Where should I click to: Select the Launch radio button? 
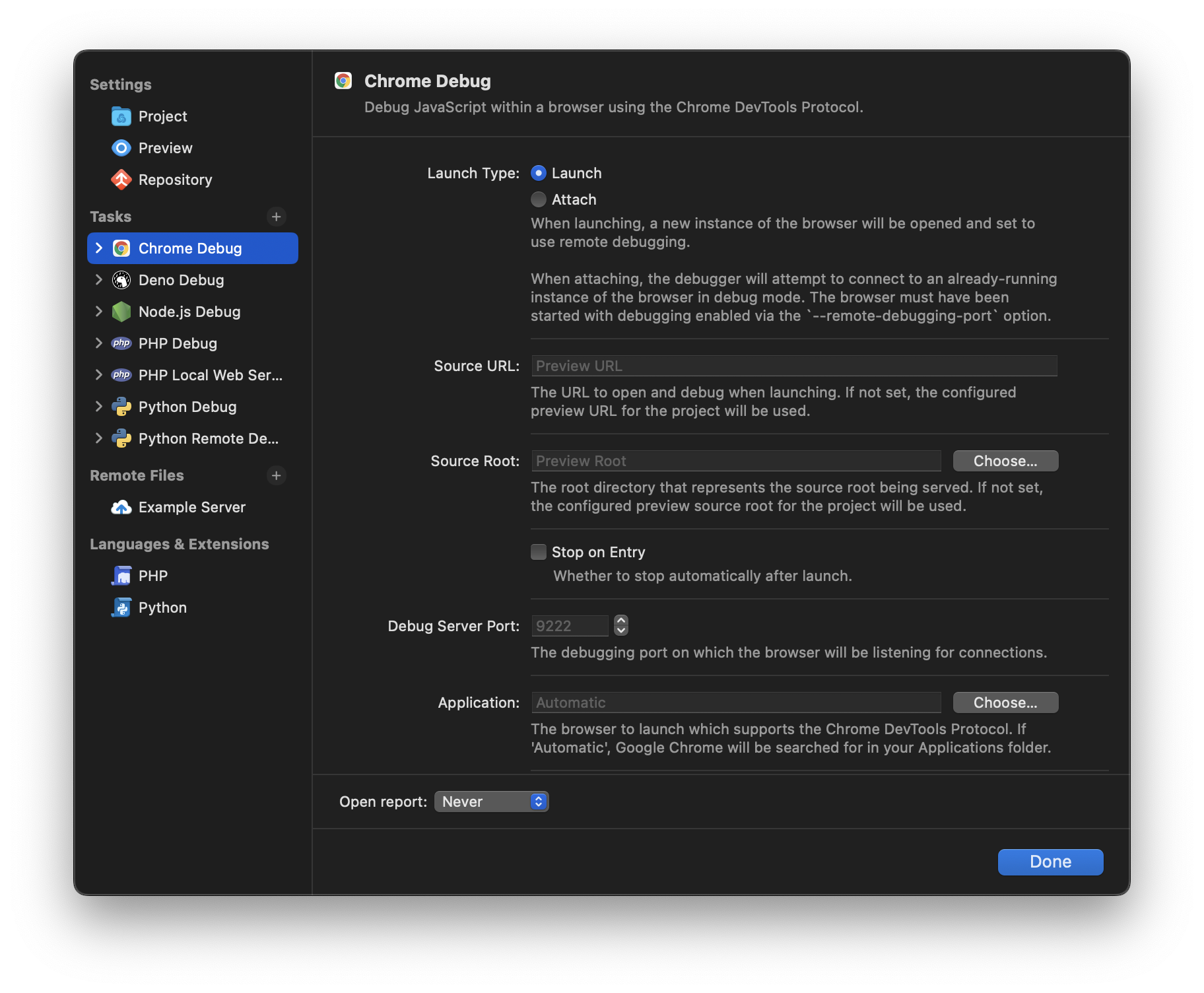click(539, 173)
